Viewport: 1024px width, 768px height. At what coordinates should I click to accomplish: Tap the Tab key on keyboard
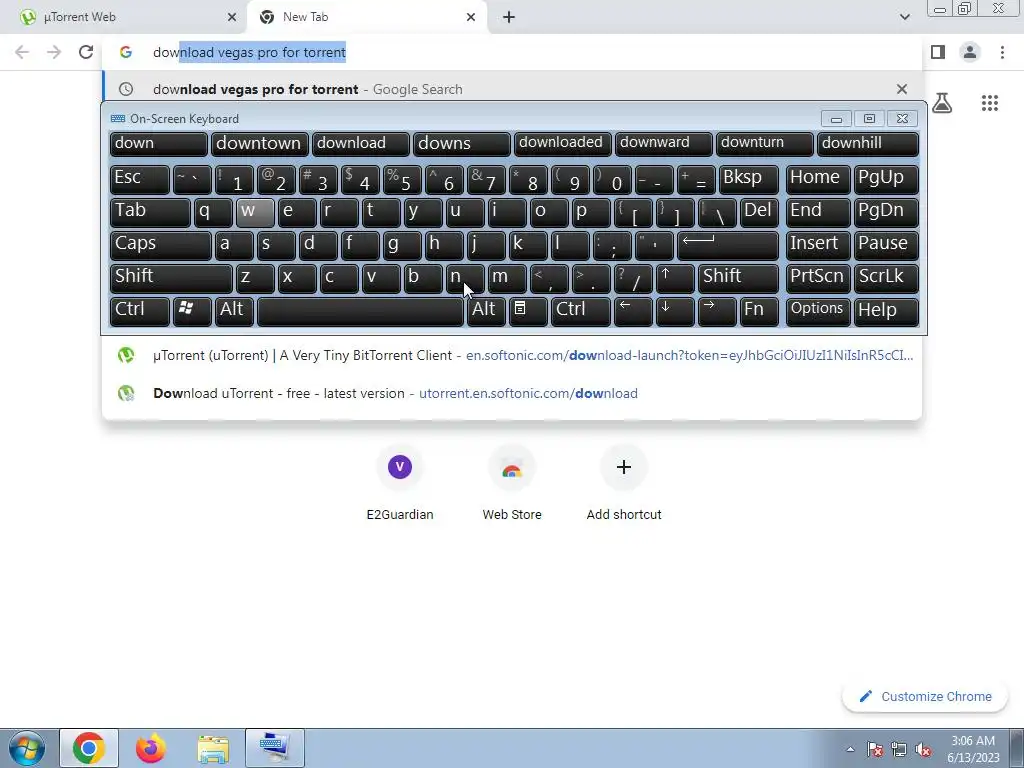pyautogui.click(x=150, y=212)
